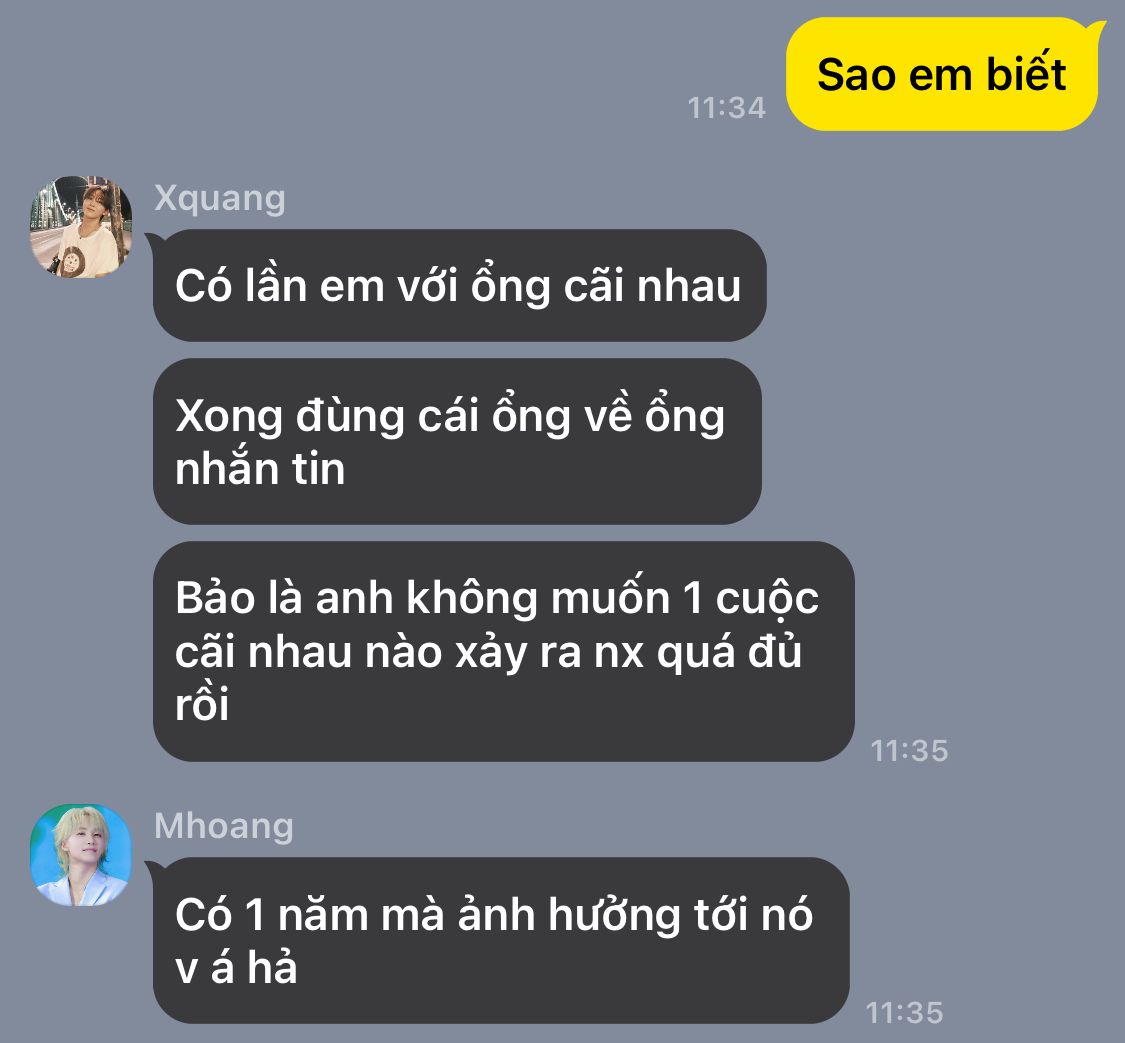Viewport: 1125px width, 1043px height.
Task: Select Mhoang's 'Có 1 năm mà ảnh hưởng' message
Action: click(x=501, y=940)
